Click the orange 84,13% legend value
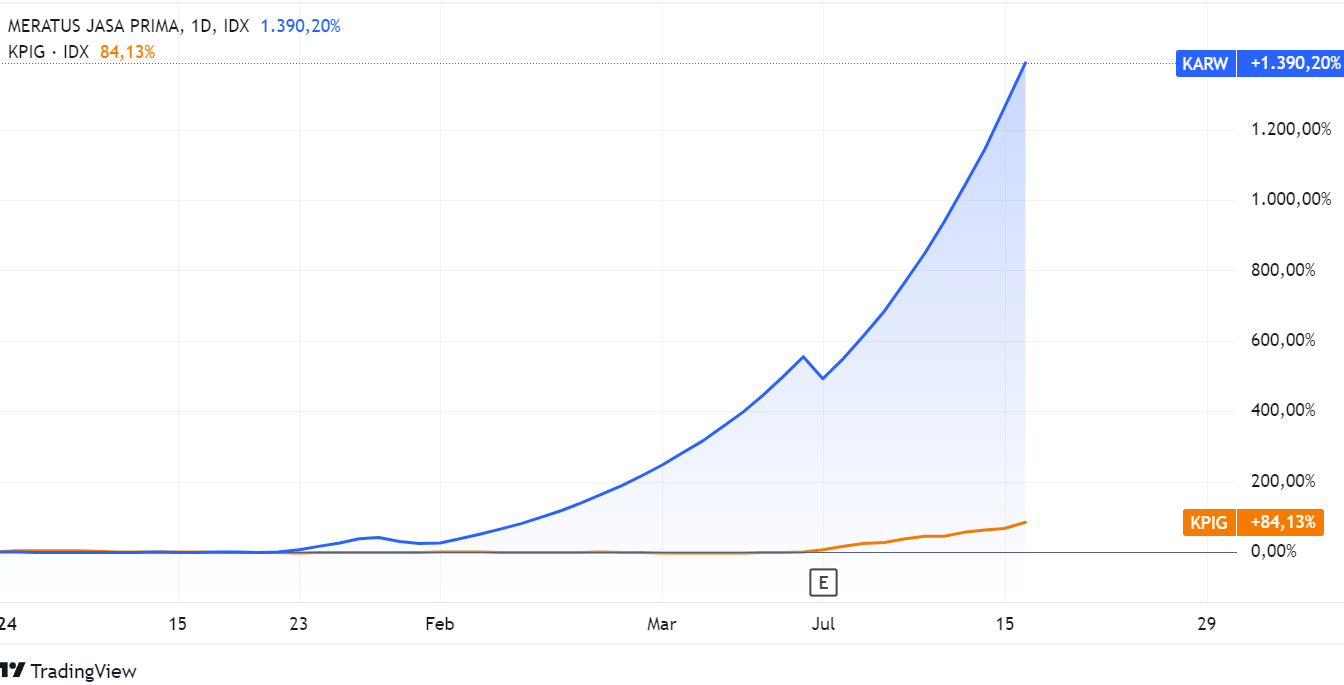 (128, 52)
